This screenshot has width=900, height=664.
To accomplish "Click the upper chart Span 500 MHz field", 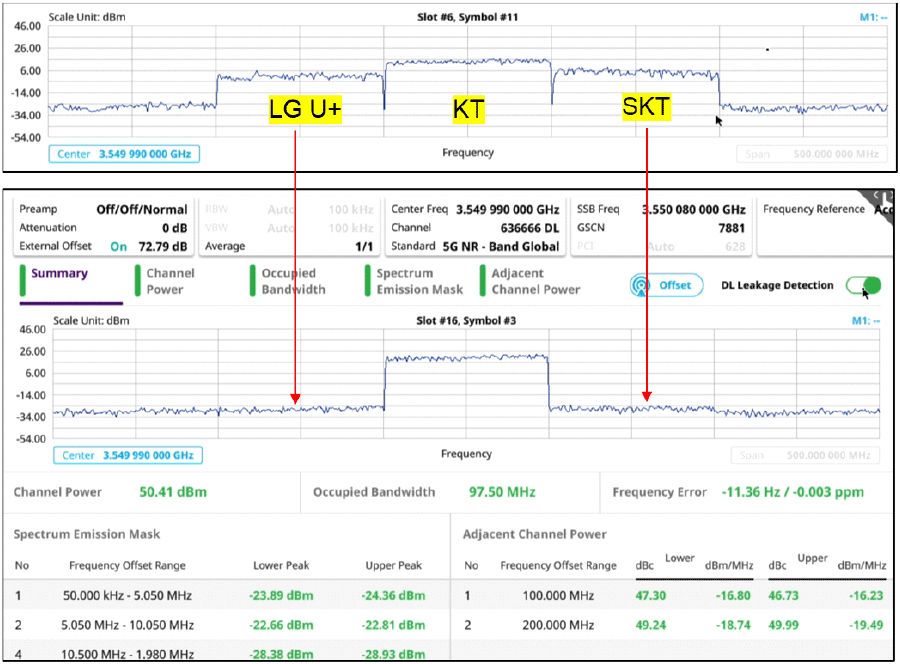I will tap(811, 154).
